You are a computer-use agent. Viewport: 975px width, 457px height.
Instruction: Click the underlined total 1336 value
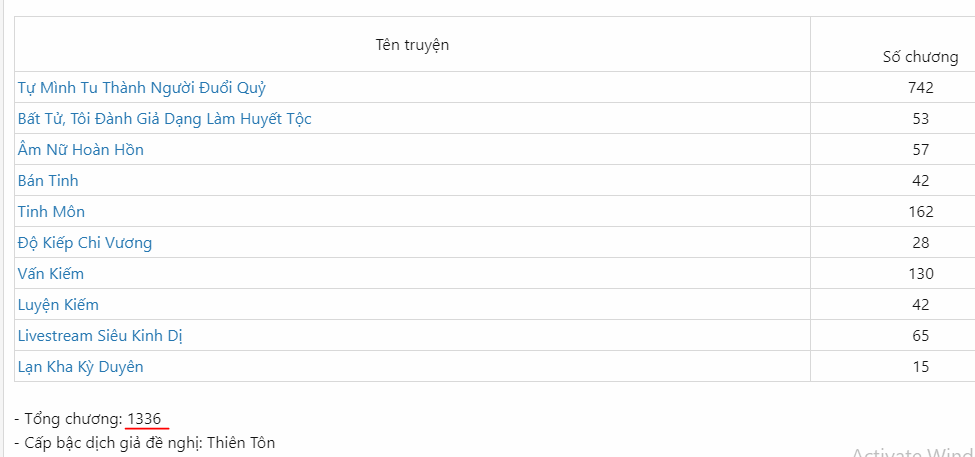pyautogui.click(x=144, y=418)
